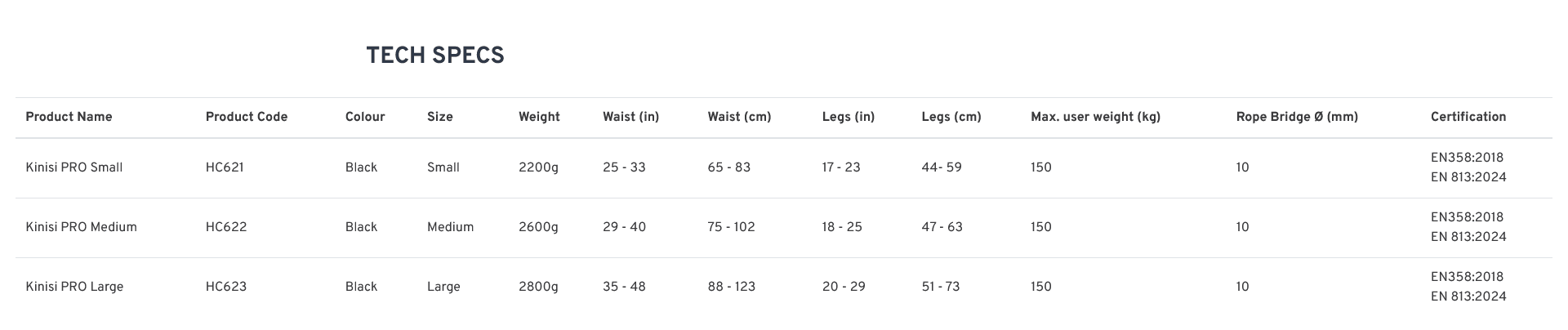Click the Weight column header
The width and height of the screenshot is (1568, 330).
(x=539, y=117)
